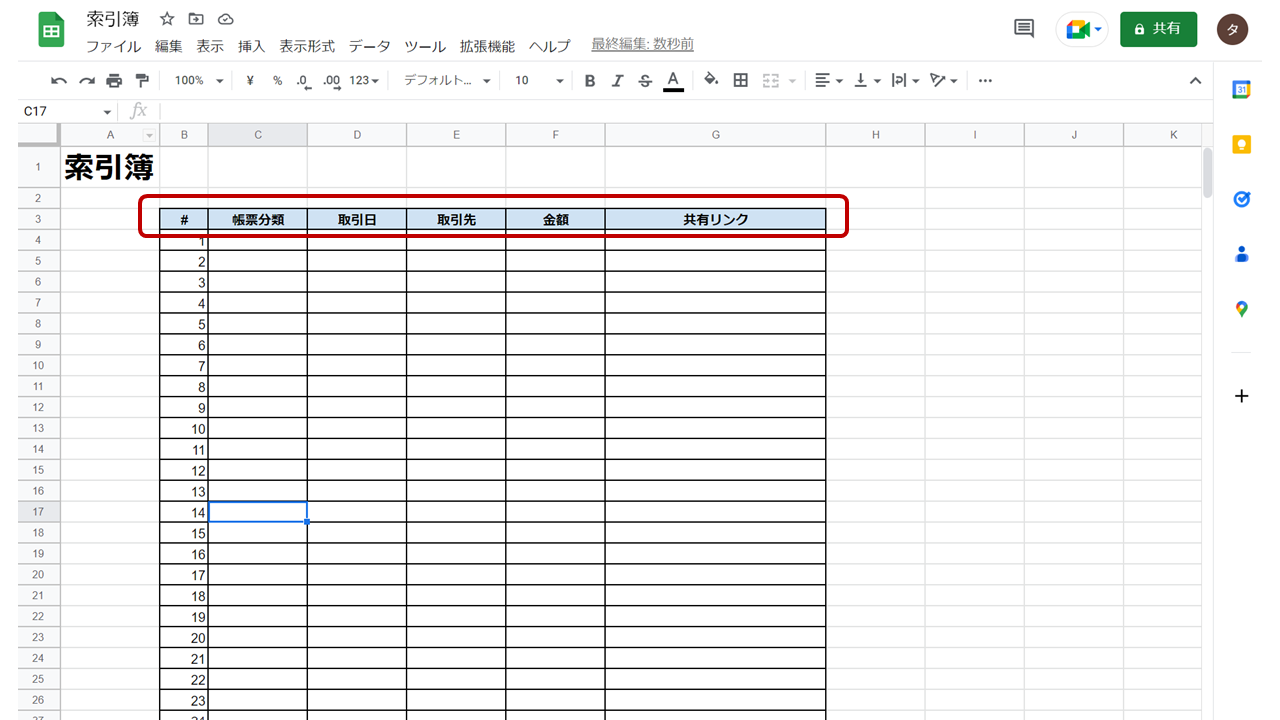Click the undo icon

[x=59, y=81]
